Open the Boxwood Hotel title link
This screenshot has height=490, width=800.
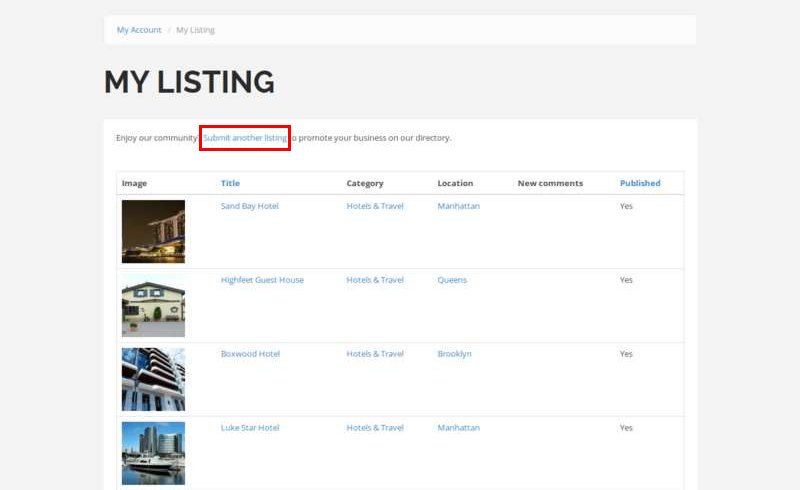pyautogui.click(x=250, y=354)
